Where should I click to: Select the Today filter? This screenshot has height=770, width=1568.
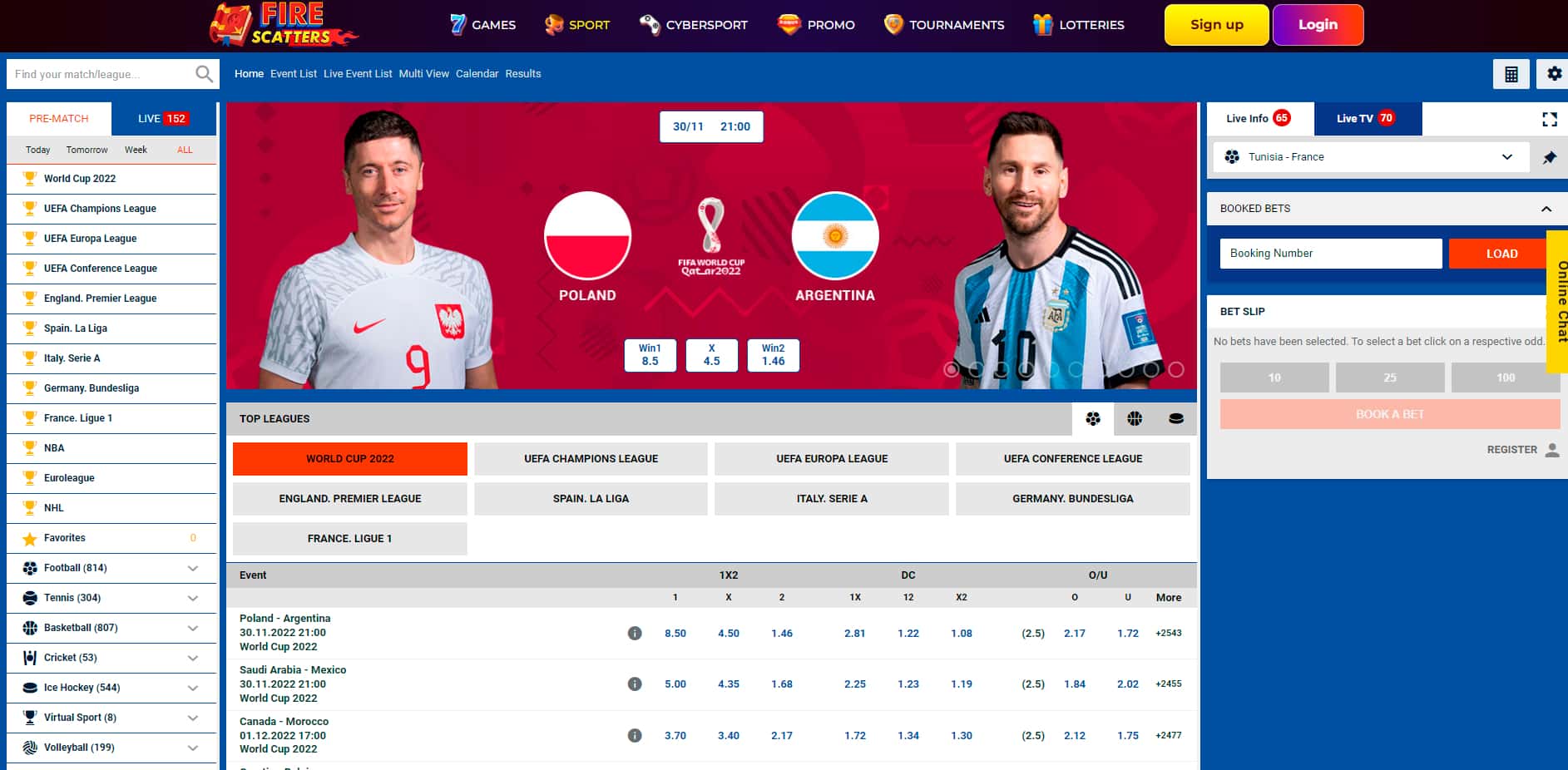click(x=37, y=150)
